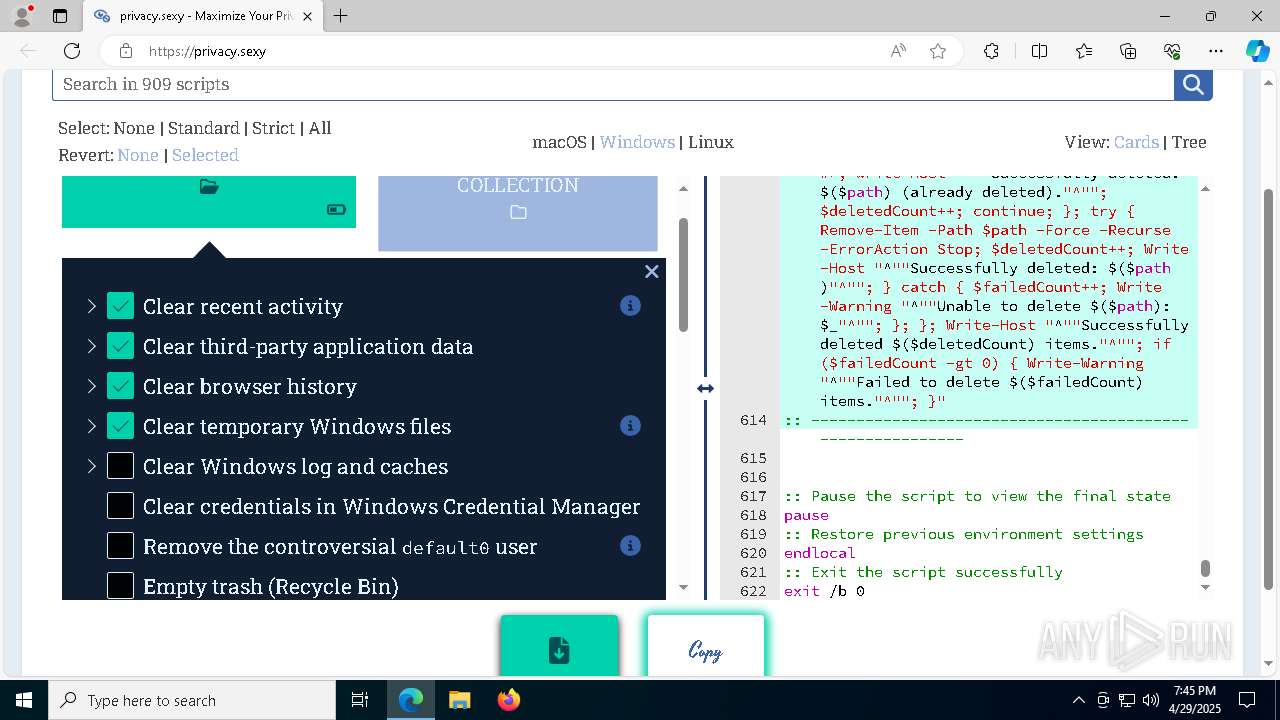Open Read aloud in address bar
Image resolution: width=1280 pixels, height=720 pixels.
(x=898, y=51)
